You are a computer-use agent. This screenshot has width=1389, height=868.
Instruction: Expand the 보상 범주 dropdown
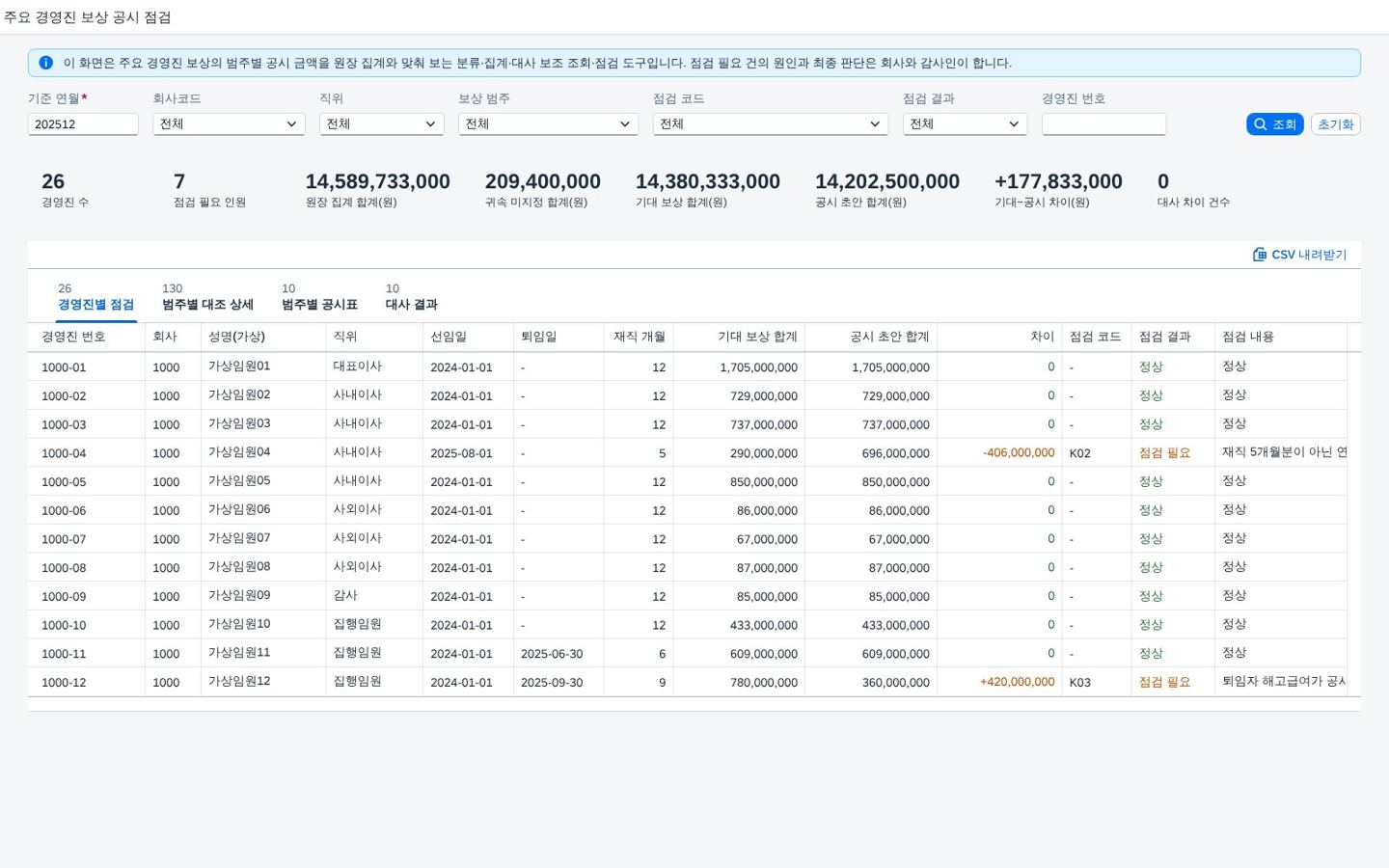coord(548,124)
